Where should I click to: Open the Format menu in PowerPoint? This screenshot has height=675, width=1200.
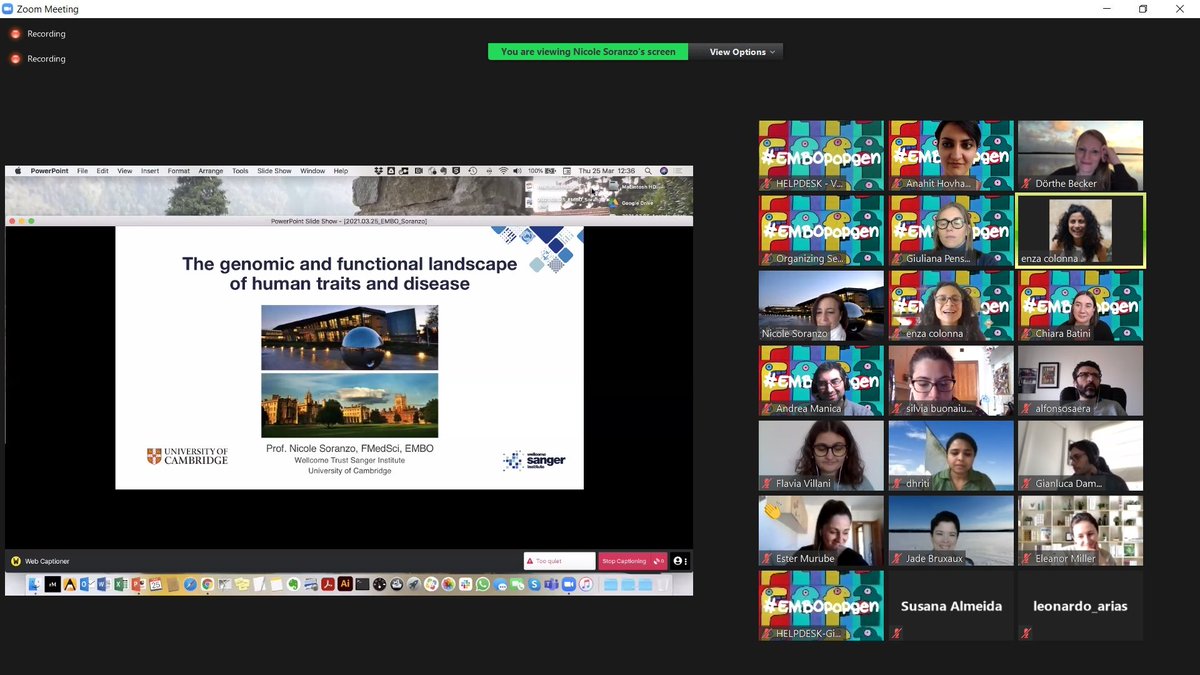point(179,171)
